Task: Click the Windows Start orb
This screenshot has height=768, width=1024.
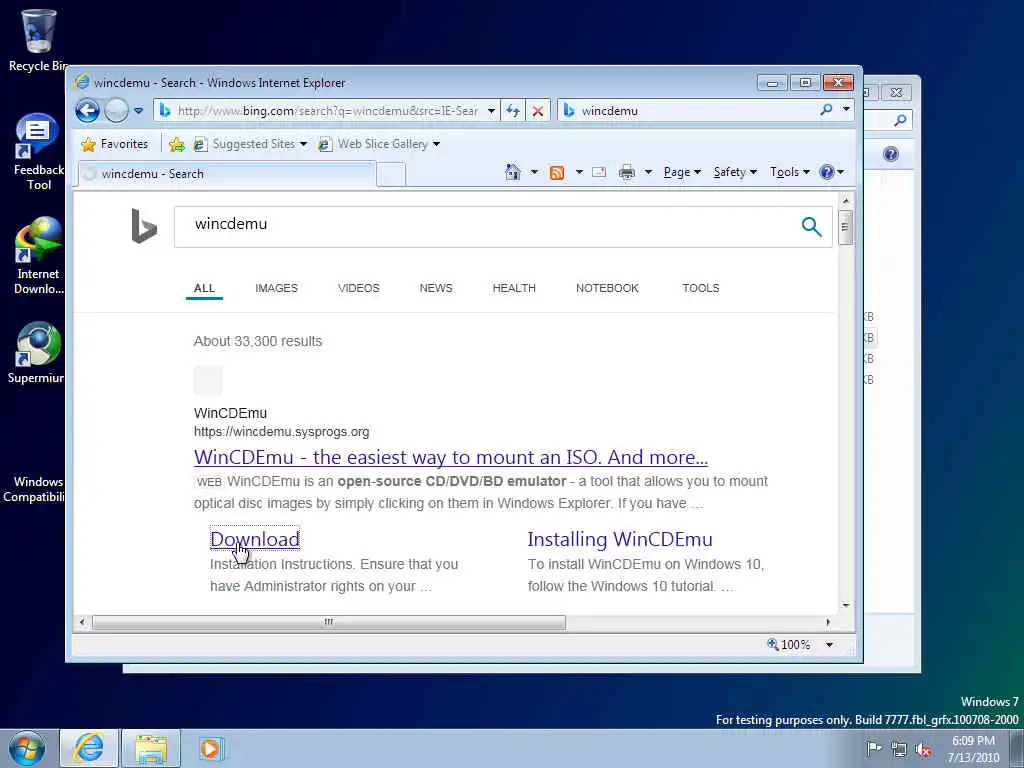Action: point(27,748)
